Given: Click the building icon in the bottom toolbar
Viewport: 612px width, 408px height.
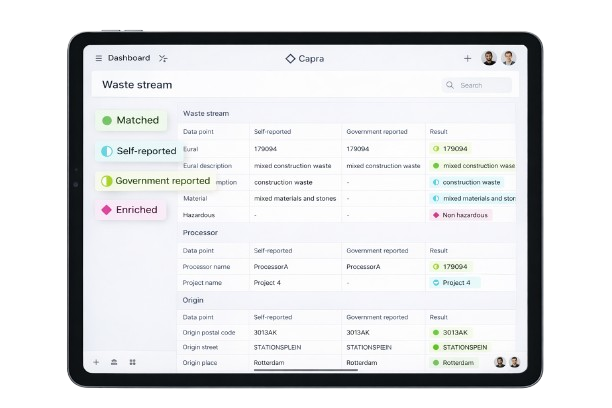Looking at the screenshot, I should [x=114, y=362].
